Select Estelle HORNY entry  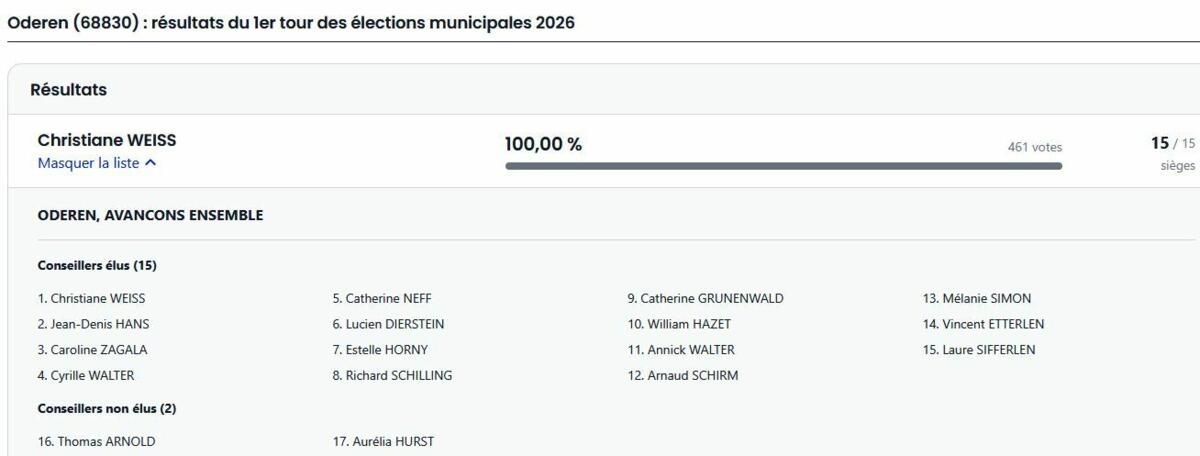coord(380,350)
